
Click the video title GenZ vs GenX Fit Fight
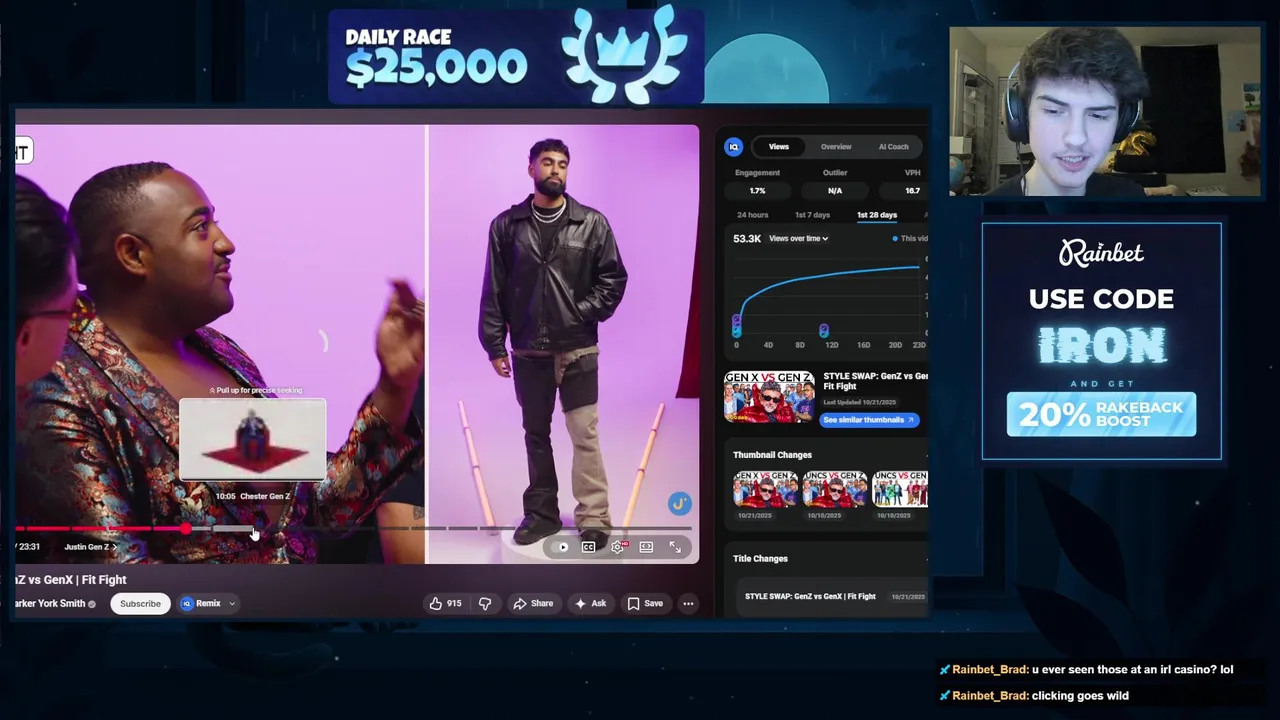(71, 580)
